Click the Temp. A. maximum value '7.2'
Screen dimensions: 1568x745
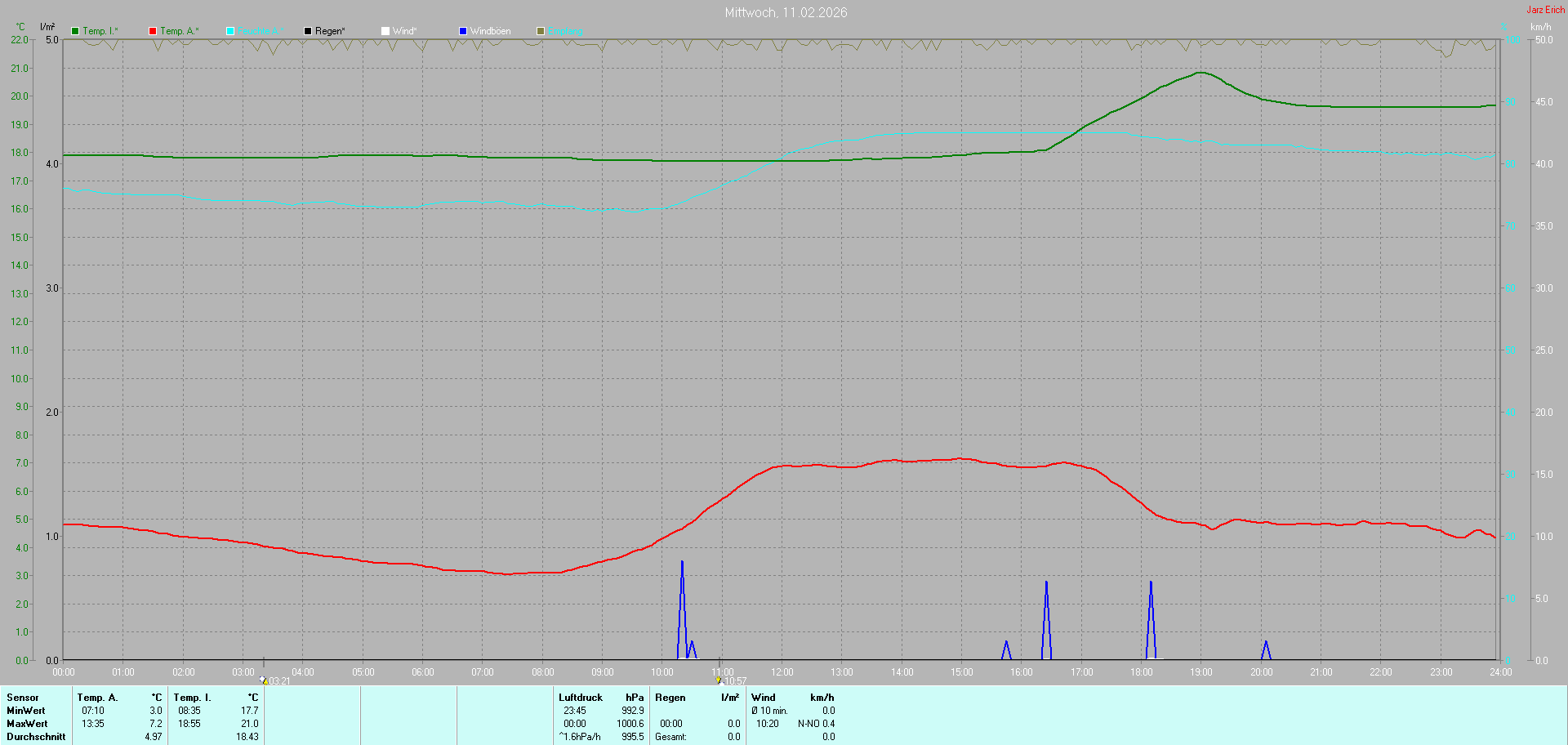[156, 724]
